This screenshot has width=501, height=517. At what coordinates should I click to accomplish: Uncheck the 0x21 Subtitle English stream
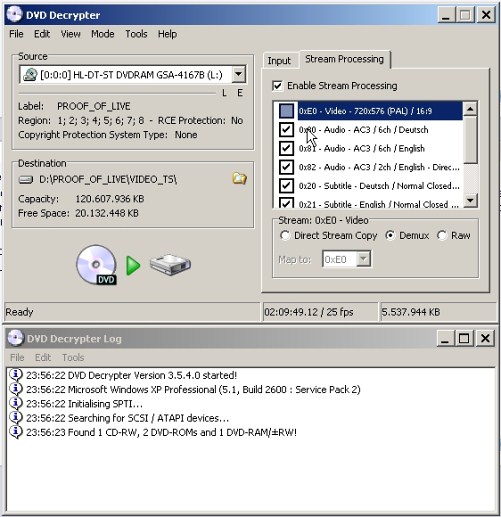pyautogui.click(x=286, y=203)
